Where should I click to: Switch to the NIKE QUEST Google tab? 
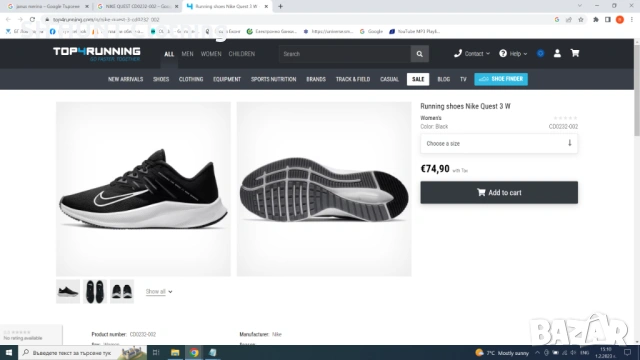point(137,6)
